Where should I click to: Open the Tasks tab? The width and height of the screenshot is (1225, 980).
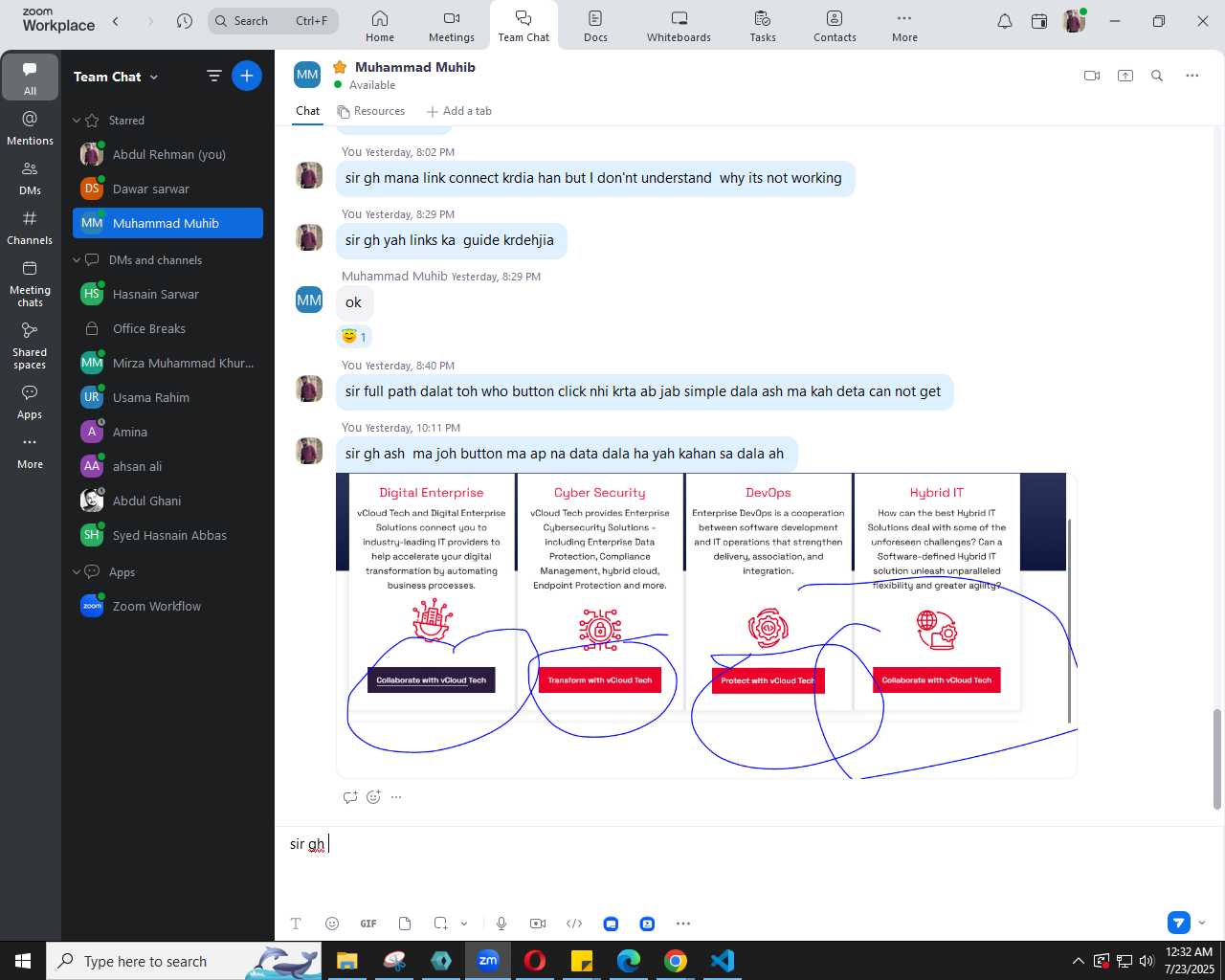(x=763, y=26)
